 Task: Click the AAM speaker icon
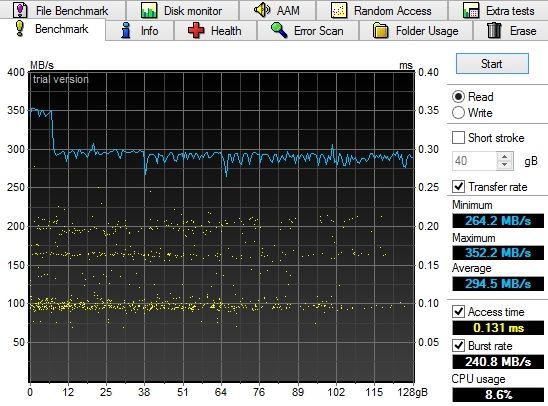pos(261,10)
